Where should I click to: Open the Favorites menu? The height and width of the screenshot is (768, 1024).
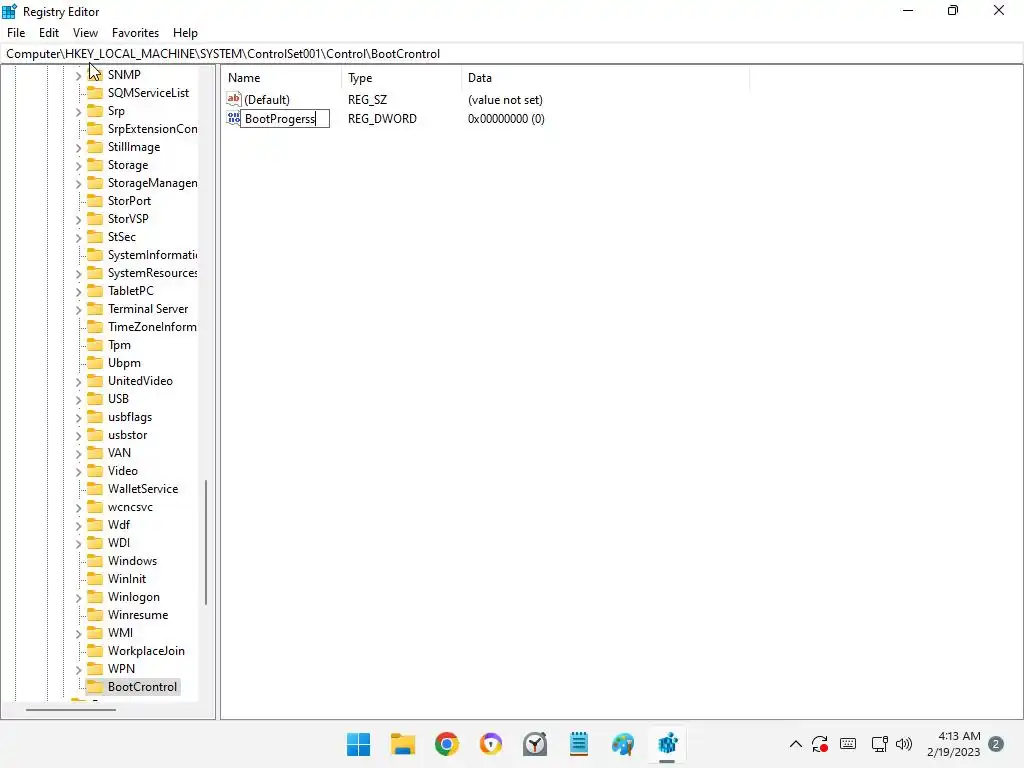(x=135, y=33)
